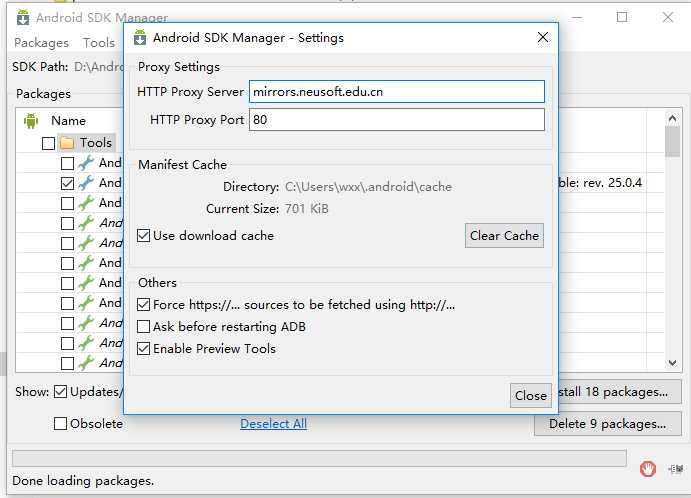The height and width of the screenshot is (498, 691).
Task: Click the HTTP Proxy Server input field
Action: [x=397, y=92]
